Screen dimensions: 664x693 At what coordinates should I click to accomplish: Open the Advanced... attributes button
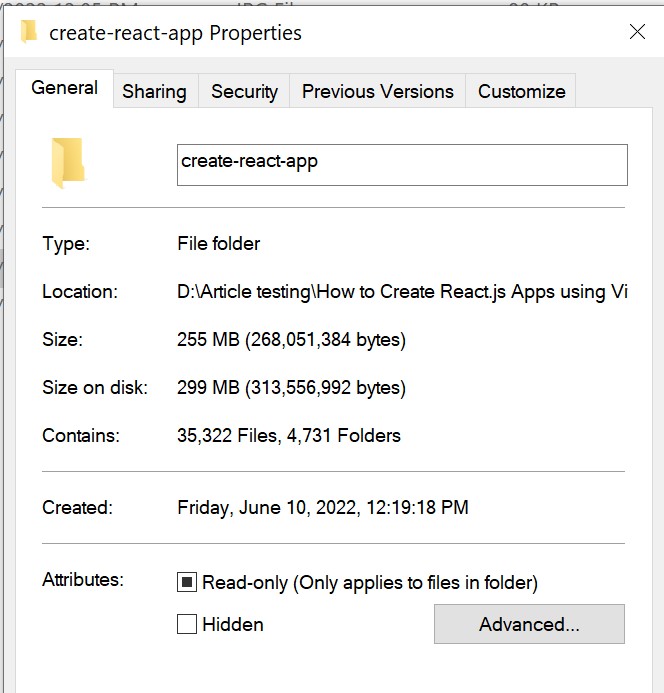[x=529, y=624]
